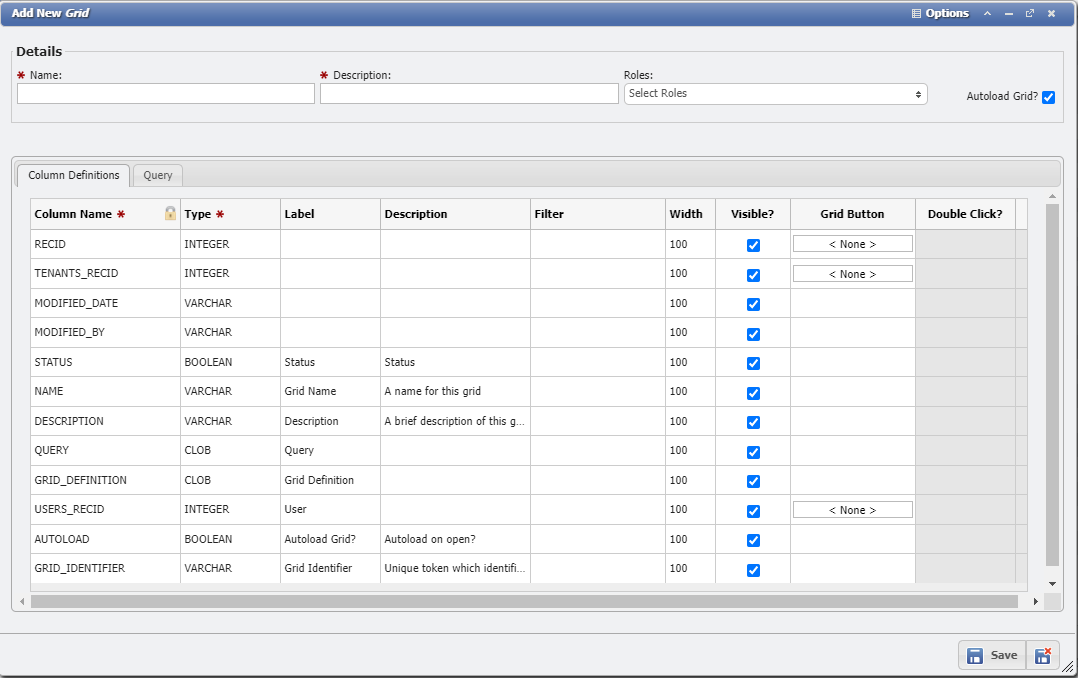Pop out the window with the external icon
Viewport: 1078px width, 678px height.
[x=1030, y=14]
